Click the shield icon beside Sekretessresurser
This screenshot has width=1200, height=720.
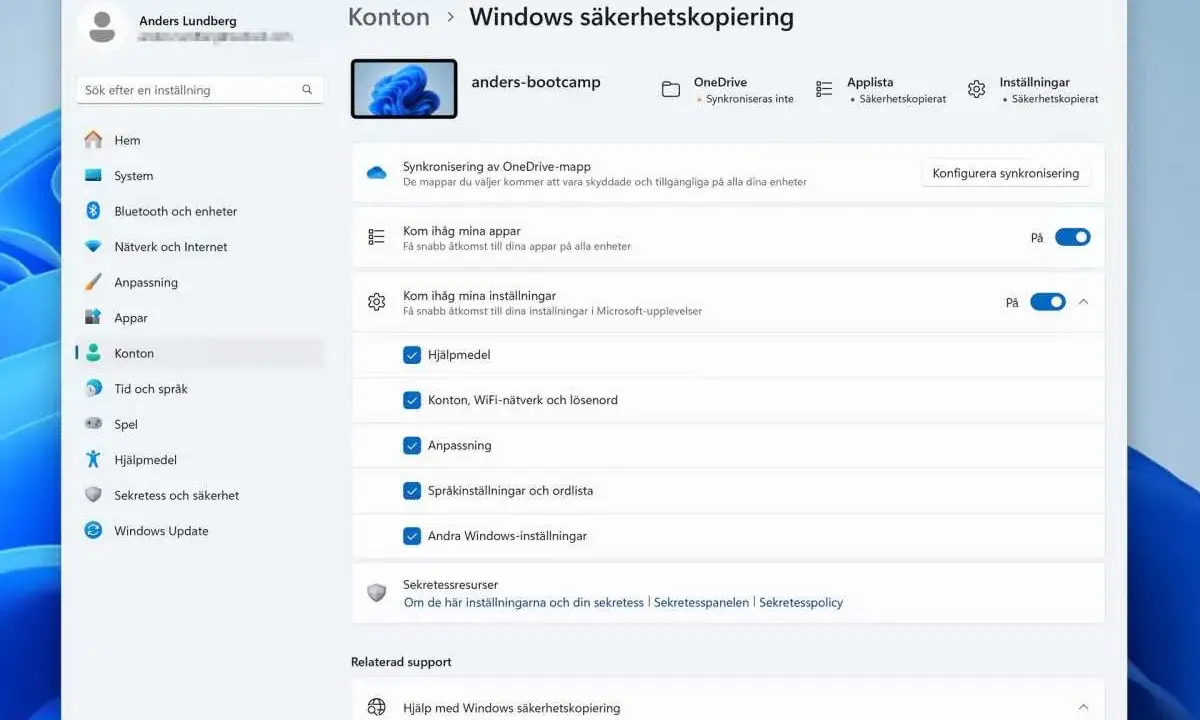tap(376, 593)
